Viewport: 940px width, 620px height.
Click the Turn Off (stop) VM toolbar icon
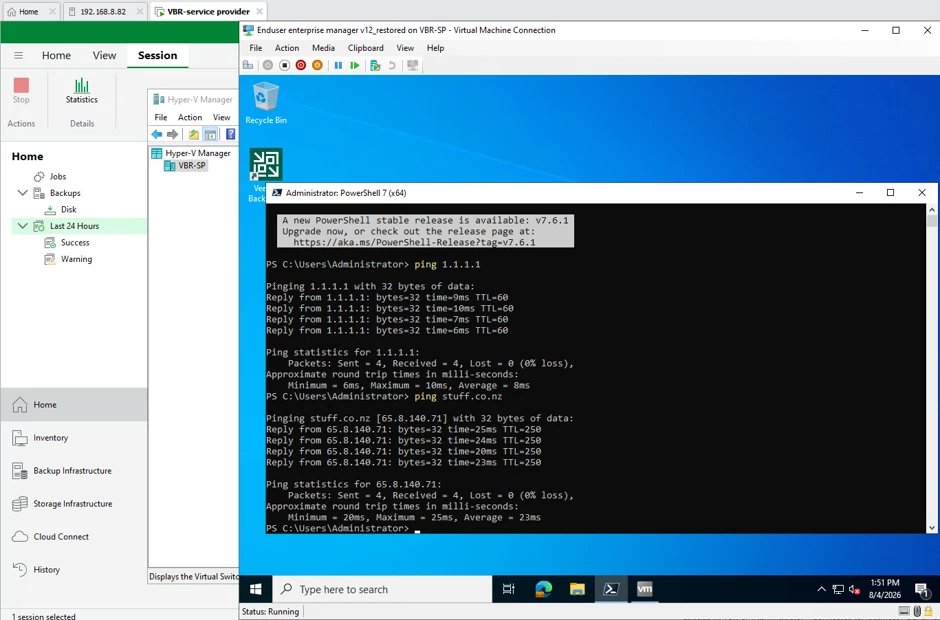coord(285,65)
